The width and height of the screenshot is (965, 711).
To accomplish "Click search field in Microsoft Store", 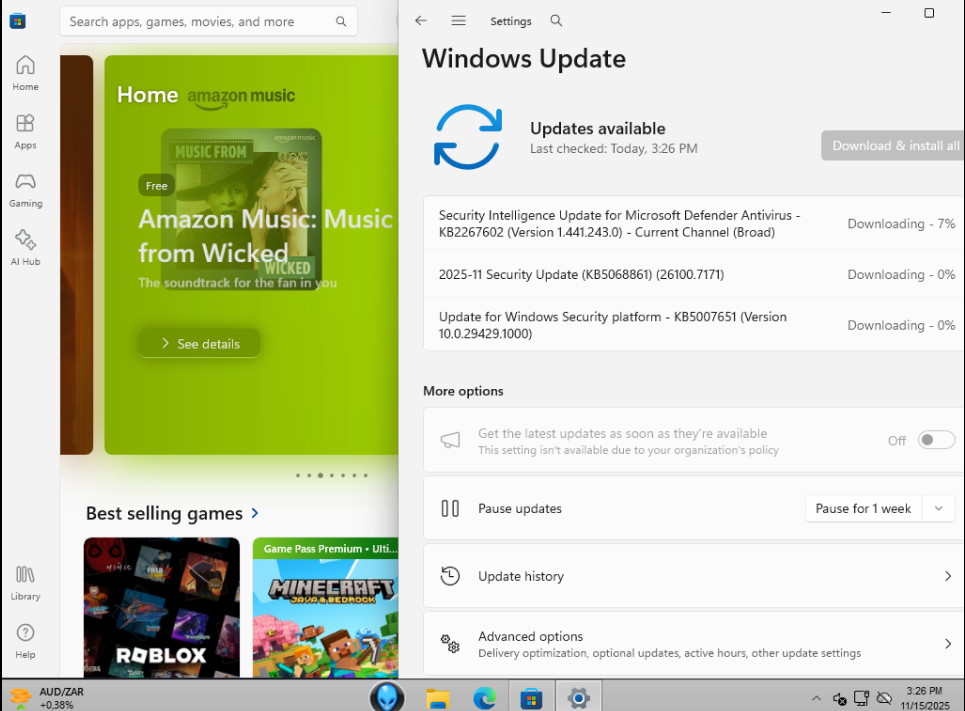I will (208, 22).
